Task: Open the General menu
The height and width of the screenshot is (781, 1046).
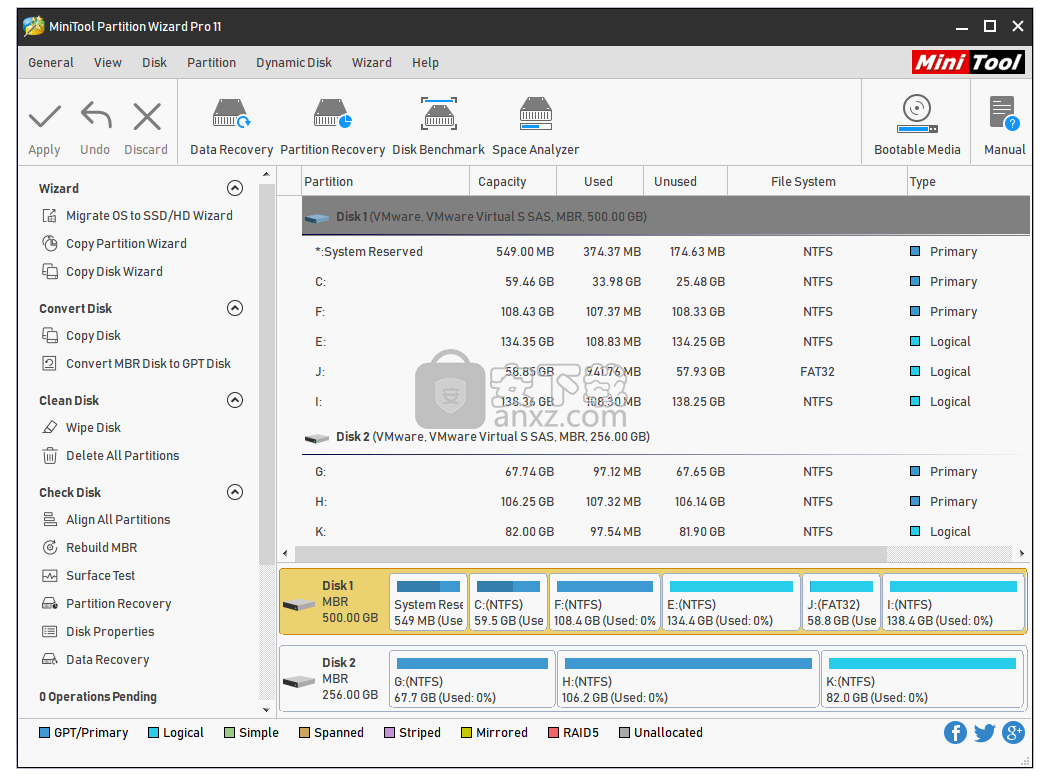Action: pos(51,63)
